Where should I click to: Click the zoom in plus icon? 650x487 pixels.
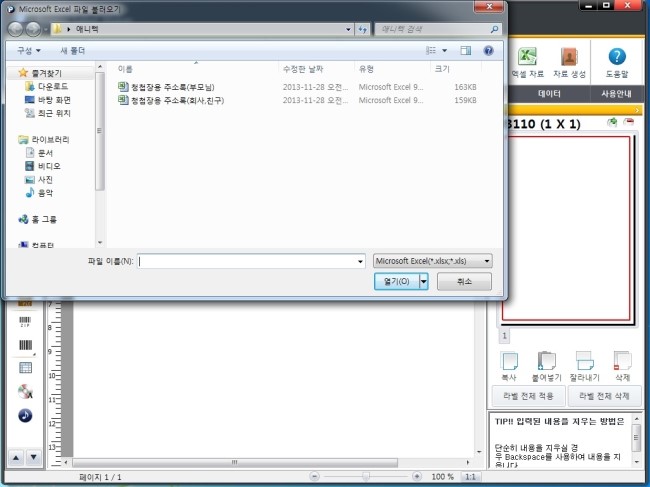click(417, 477)
